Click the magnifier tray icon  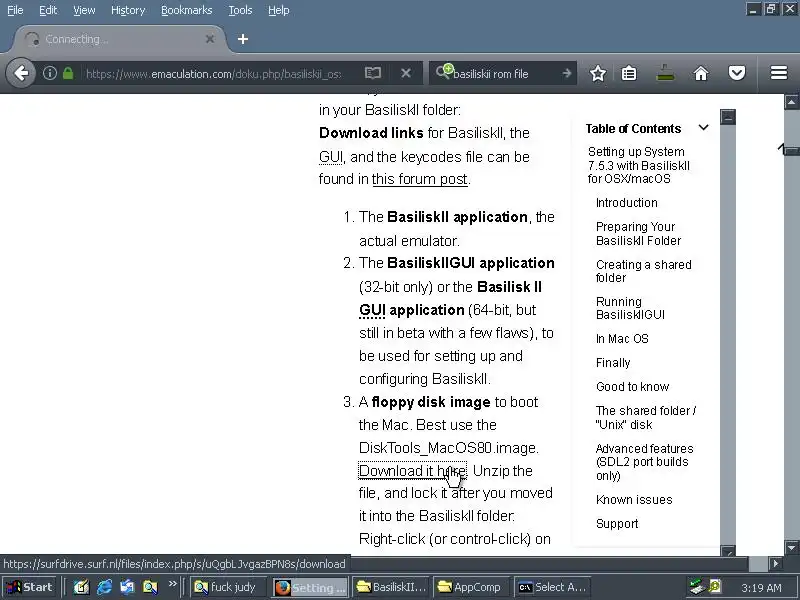click(715, 587)
